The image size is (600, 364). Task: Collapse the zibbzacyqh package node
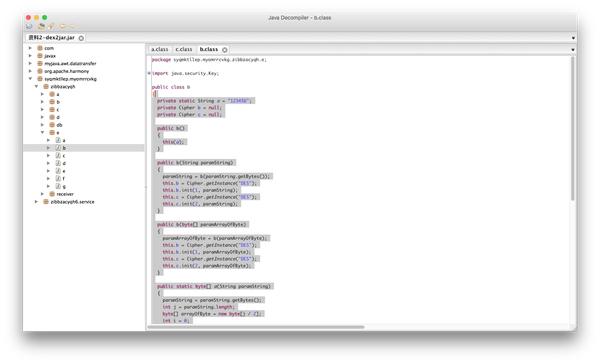[36, 87]
